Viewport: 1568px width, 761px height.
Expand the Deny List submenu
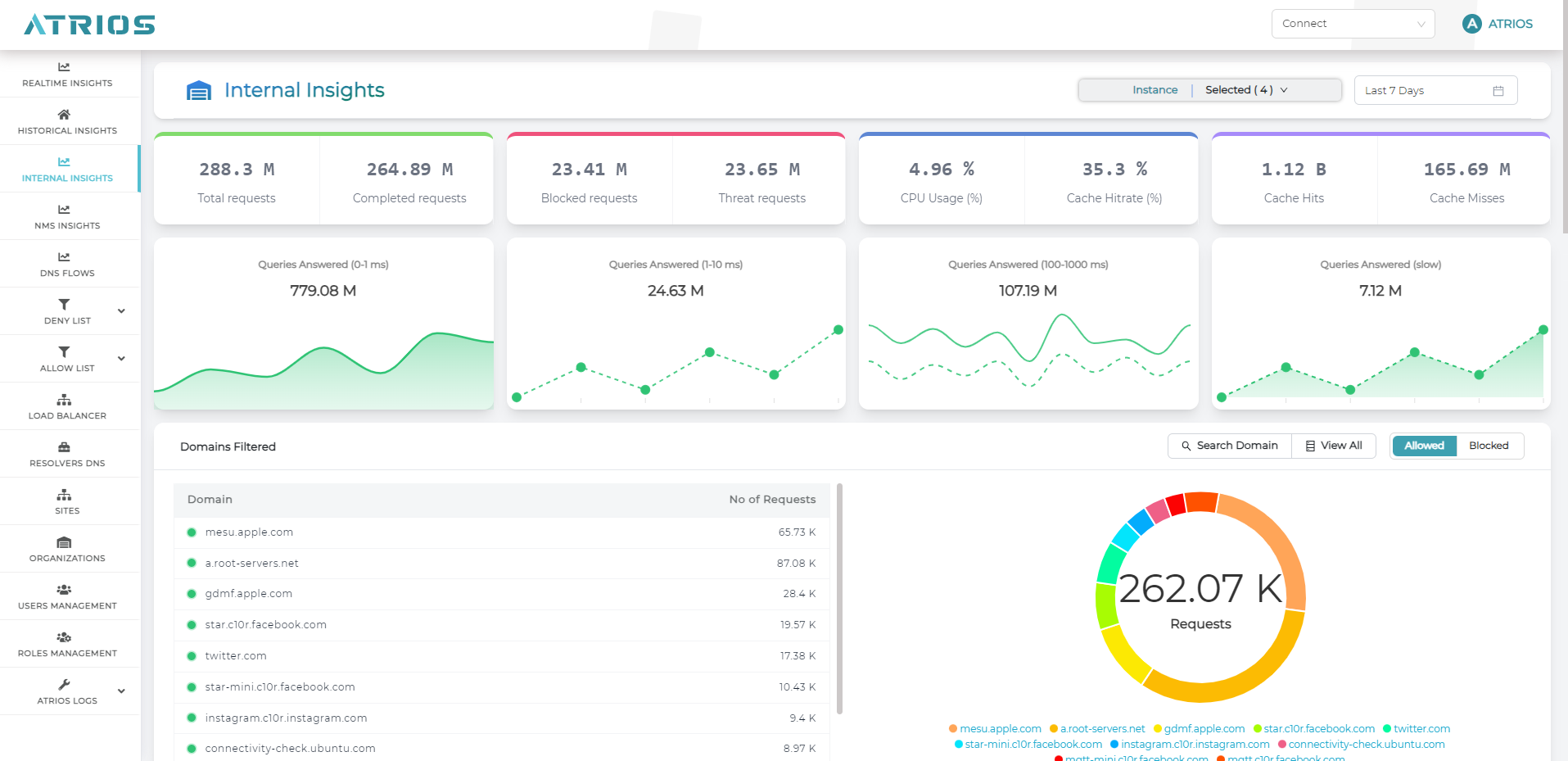point(121,311)
